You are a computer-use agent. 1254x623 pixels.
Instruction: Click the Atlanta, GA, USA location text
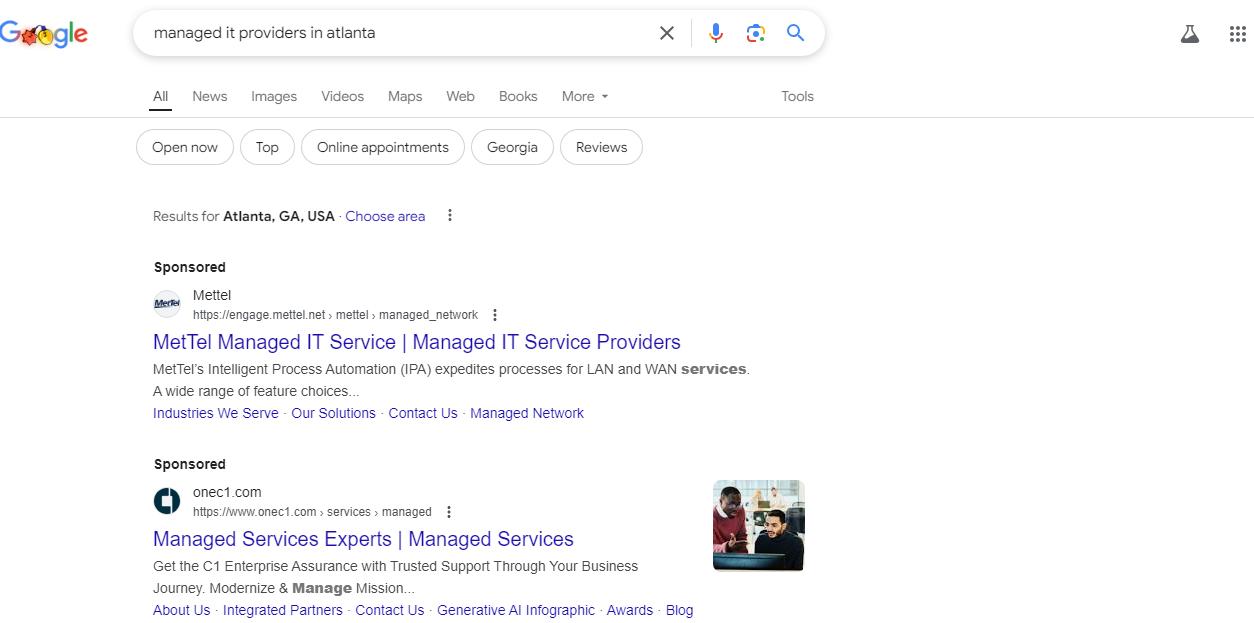click(279, 216)
